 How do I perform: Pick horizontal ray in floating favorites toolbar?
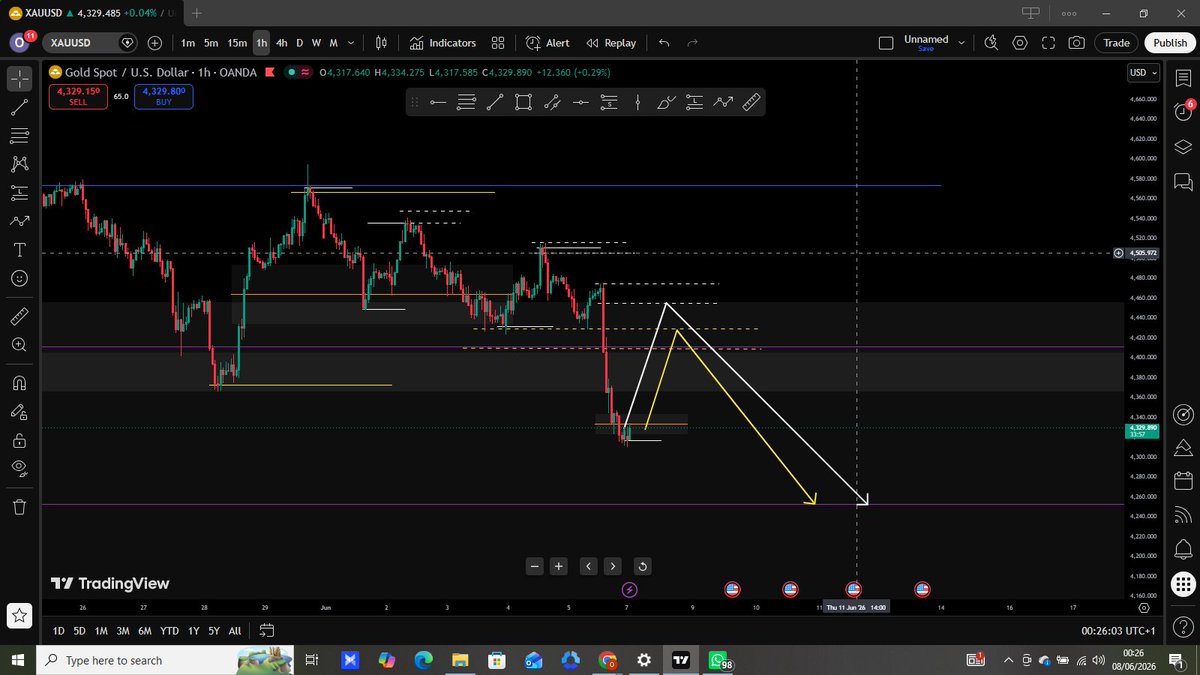point(437,101)
